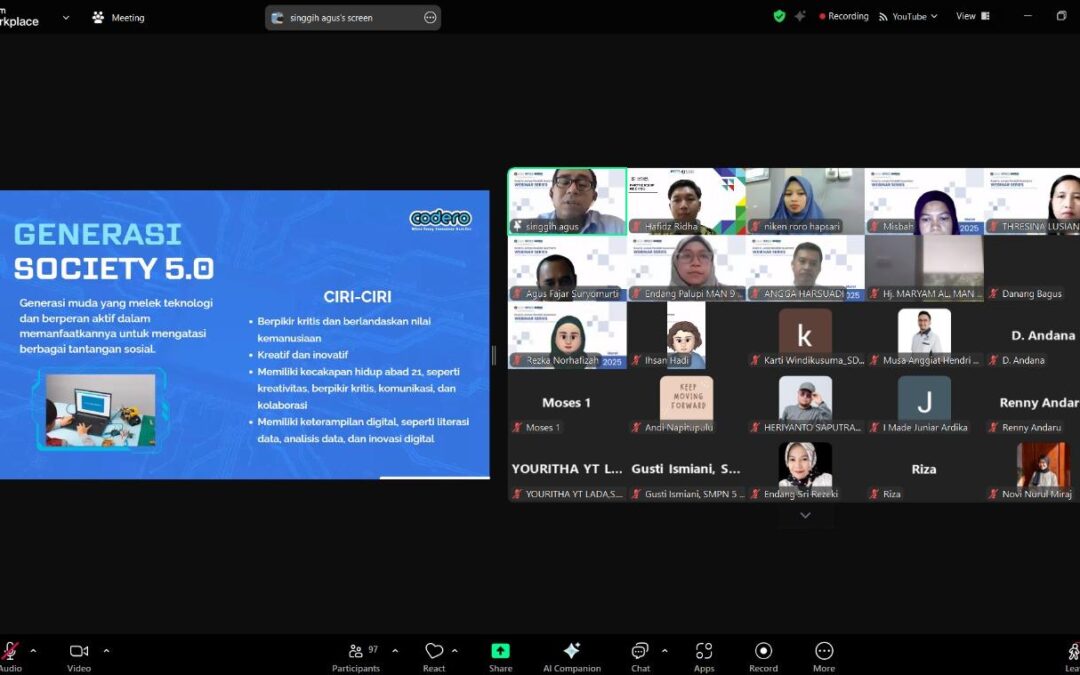Image resolution: width=1080 pixels, height=675 pixels.
Task: Select Novi Nurul Miraj tile
Action: coord(1032,469)
